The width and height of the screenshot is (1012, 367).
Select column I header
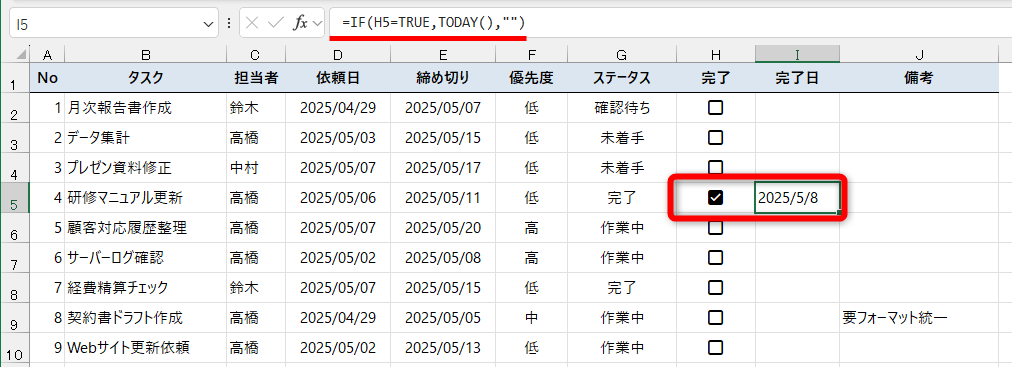[797, 54]
